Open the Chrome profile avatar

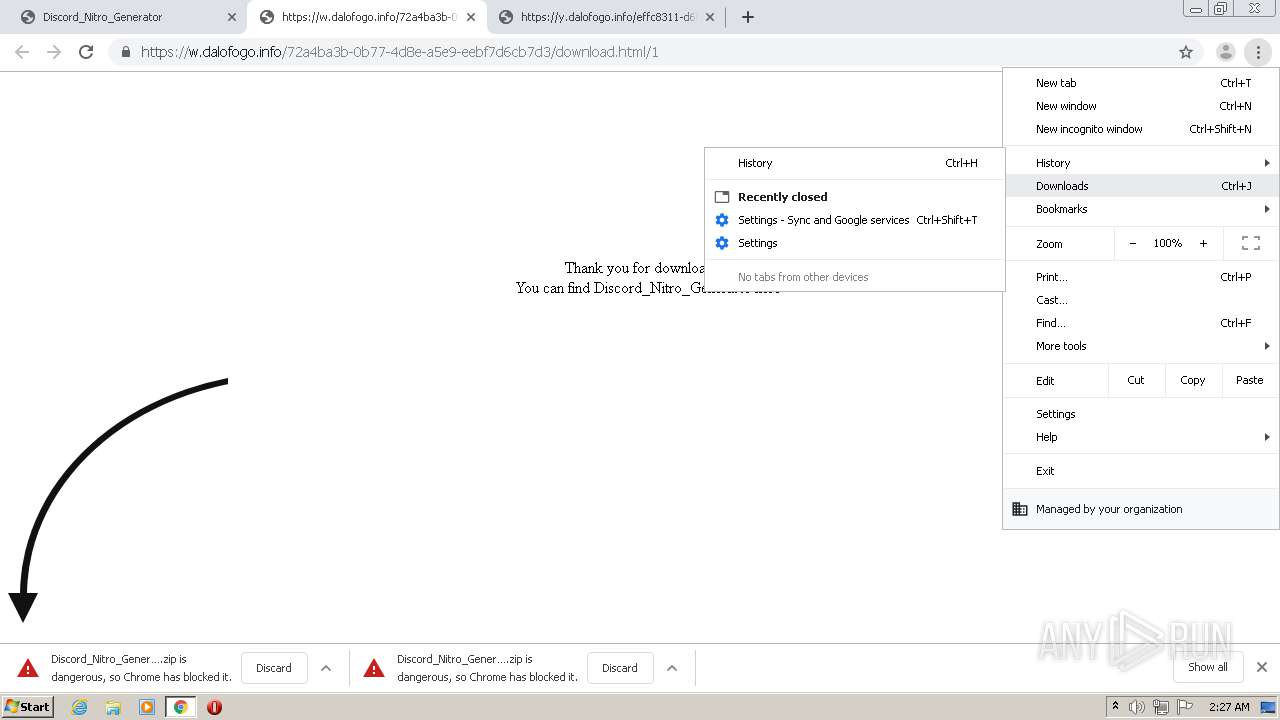pos(1225,52)
